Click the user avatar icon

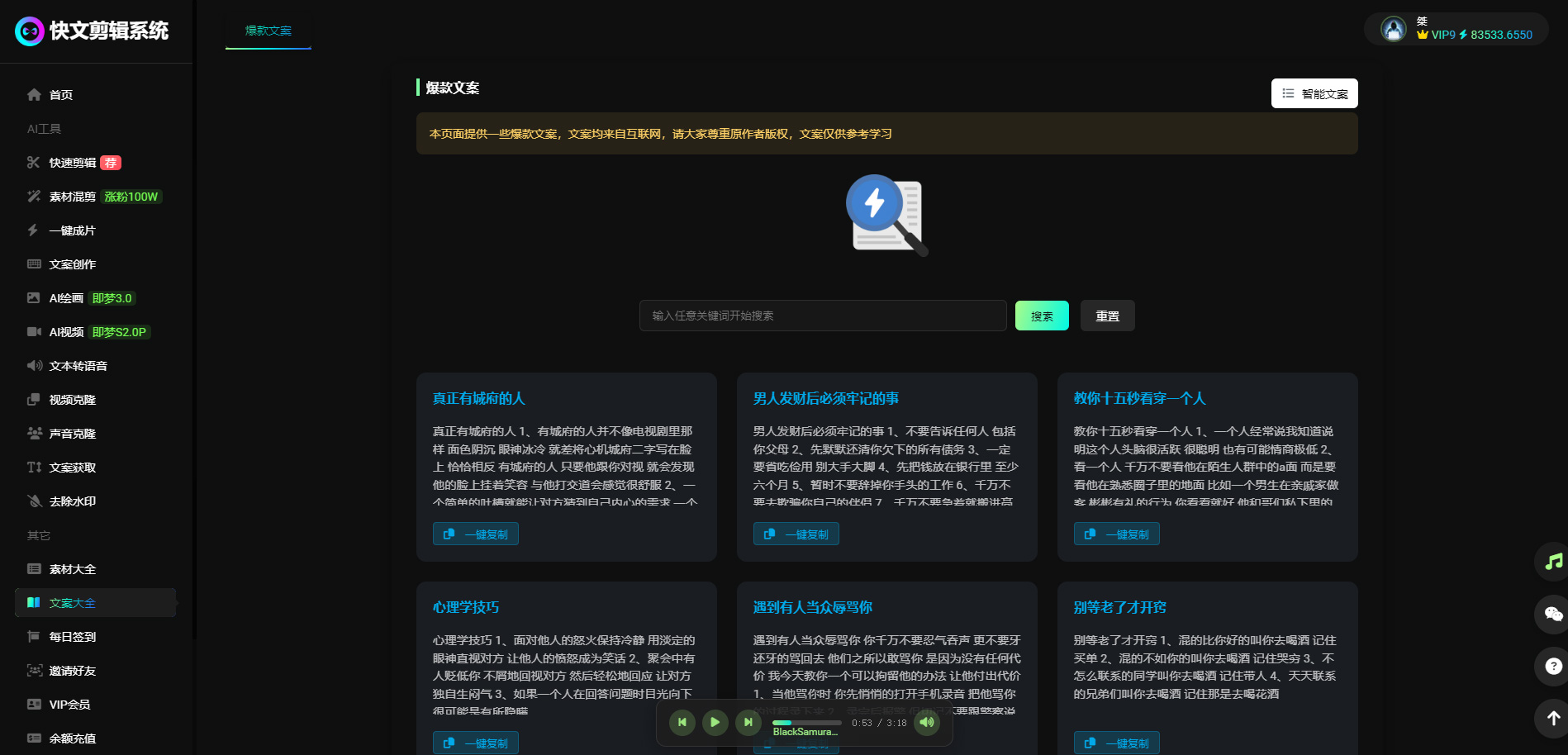point(1393,30)
